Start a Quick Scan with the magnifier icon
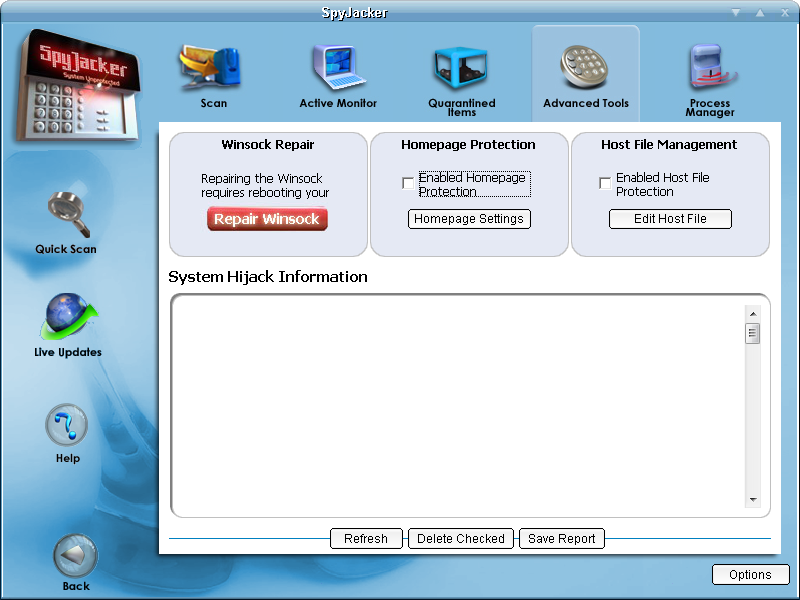 pyautogui.click(x=69, y=213)
